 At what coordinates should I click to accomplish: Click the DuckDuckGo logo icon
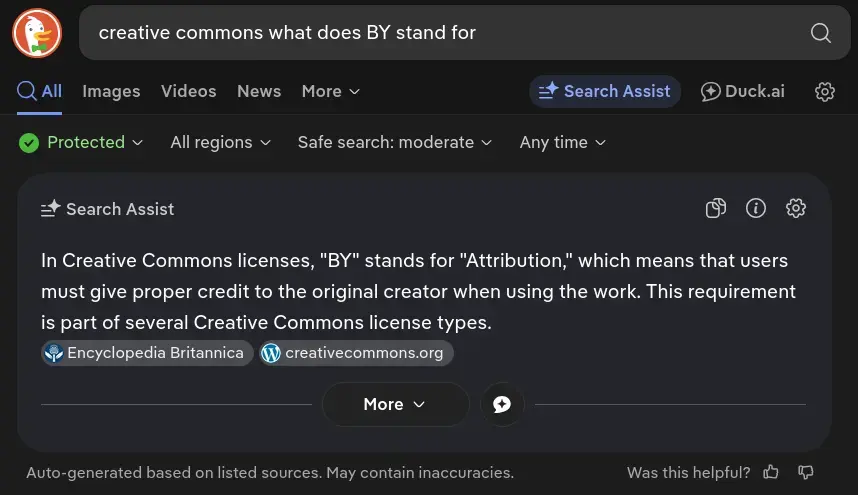pyautogui.click(x=37, y=33)
